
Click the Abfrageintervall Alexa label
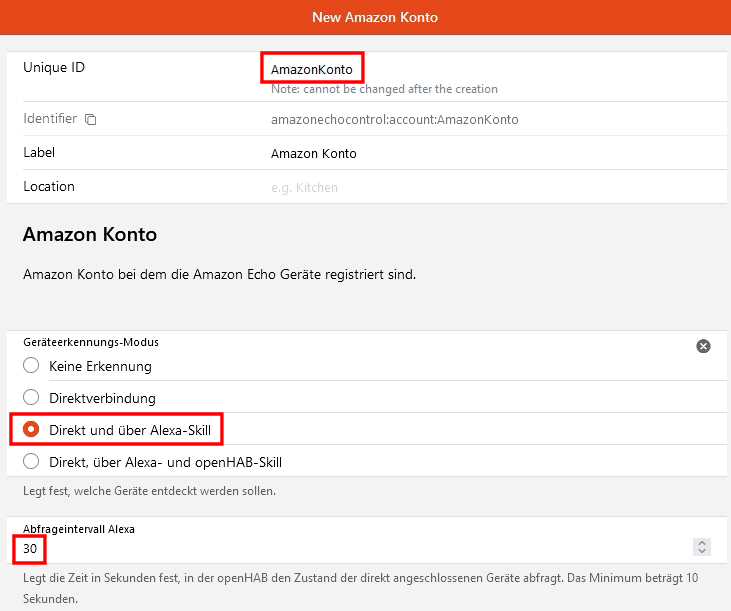click(x=79, y=529)
